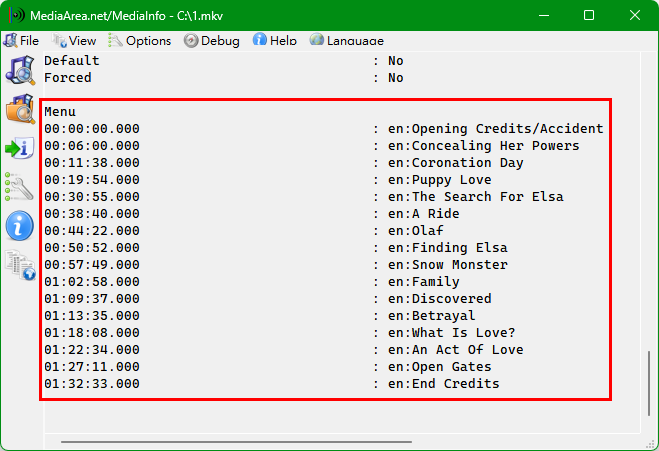Screen dimensions: 659x451
Task: Select chapter 'Opening Credits/Accident' text
Action: point(507,129)
